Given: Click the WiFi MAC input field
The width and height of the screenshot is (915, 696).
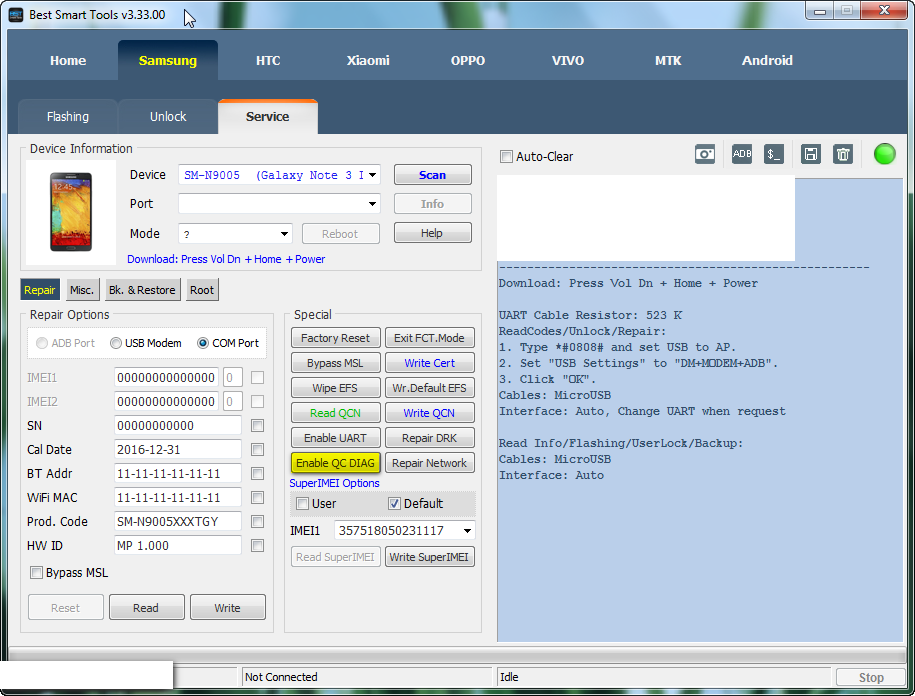Looking at the screenshot, I should pos(178,498).
